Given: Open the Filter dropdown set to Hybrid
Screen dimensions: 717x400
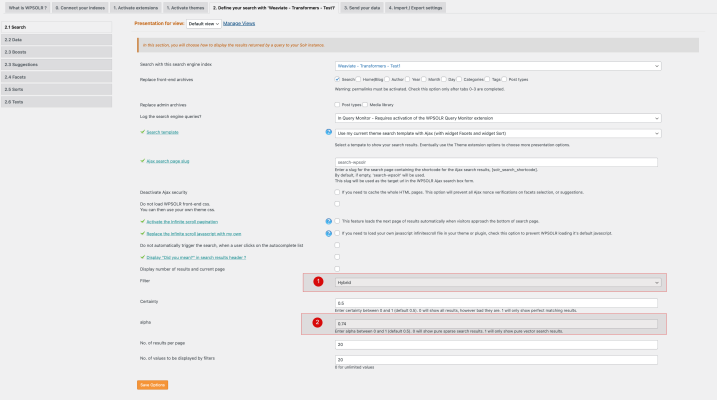Looking at the screenshot, I should tap(498, 283).
